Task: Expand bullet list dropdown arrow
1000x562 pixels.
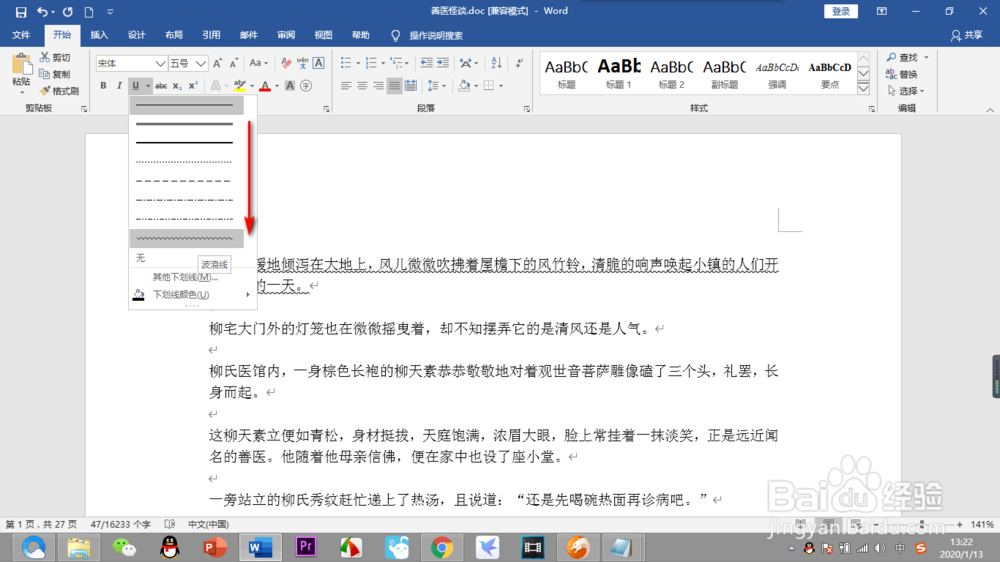Action: (358, 63)
